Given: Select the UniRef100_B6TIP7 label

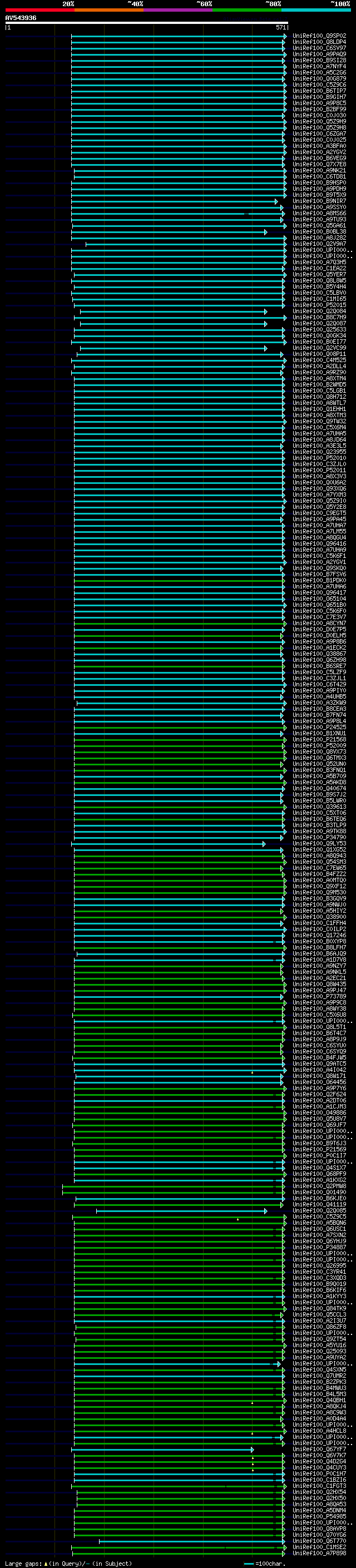Looking at the screenshot, I should point(319,91).
